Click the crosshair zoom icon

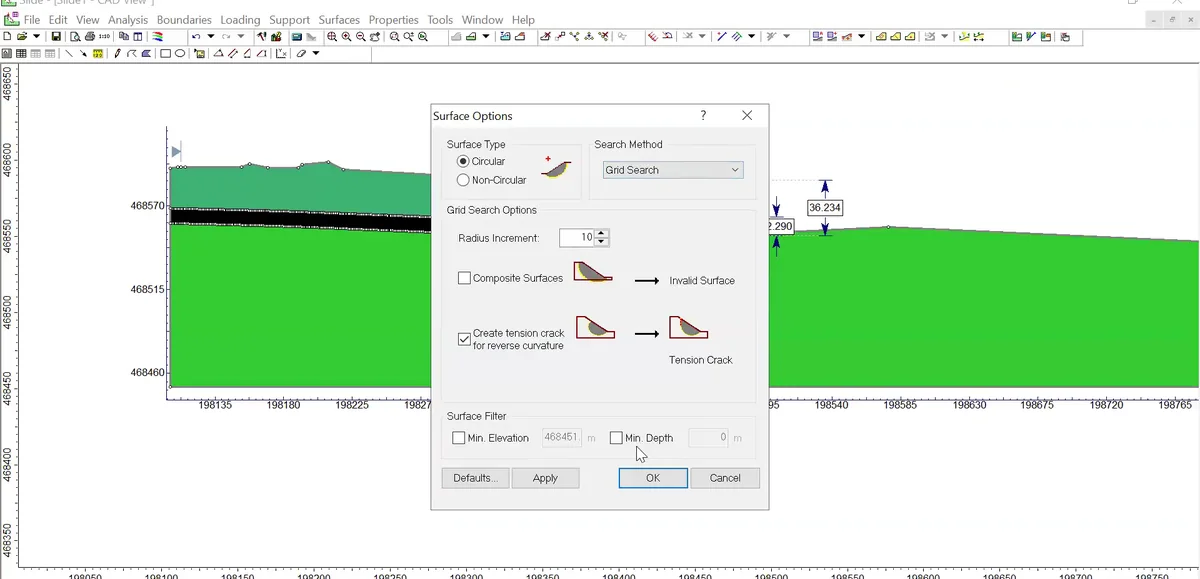click(332, 36)
